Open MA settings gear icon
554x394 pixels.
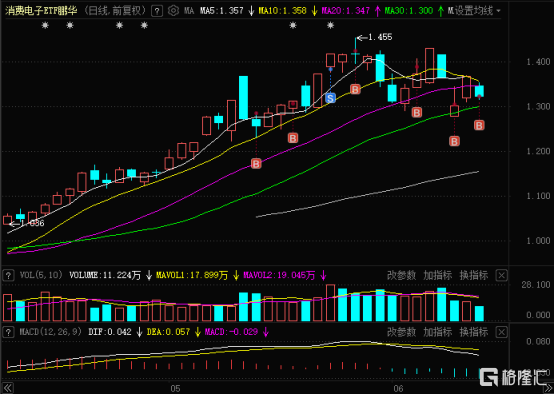point(173,11)
